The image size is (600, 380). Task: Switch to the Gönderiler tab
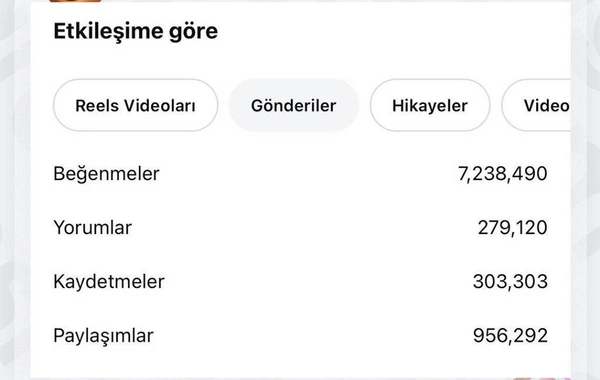pyautogui.click(x=293, y=105)
